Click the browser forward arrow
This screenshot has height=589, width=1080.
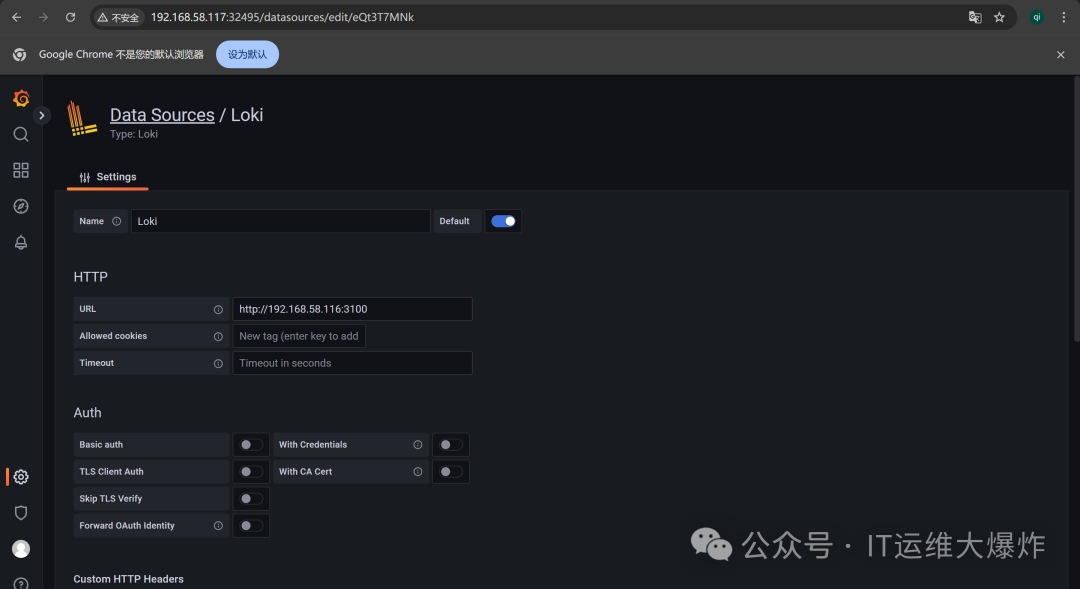click(x=43, y=17)
